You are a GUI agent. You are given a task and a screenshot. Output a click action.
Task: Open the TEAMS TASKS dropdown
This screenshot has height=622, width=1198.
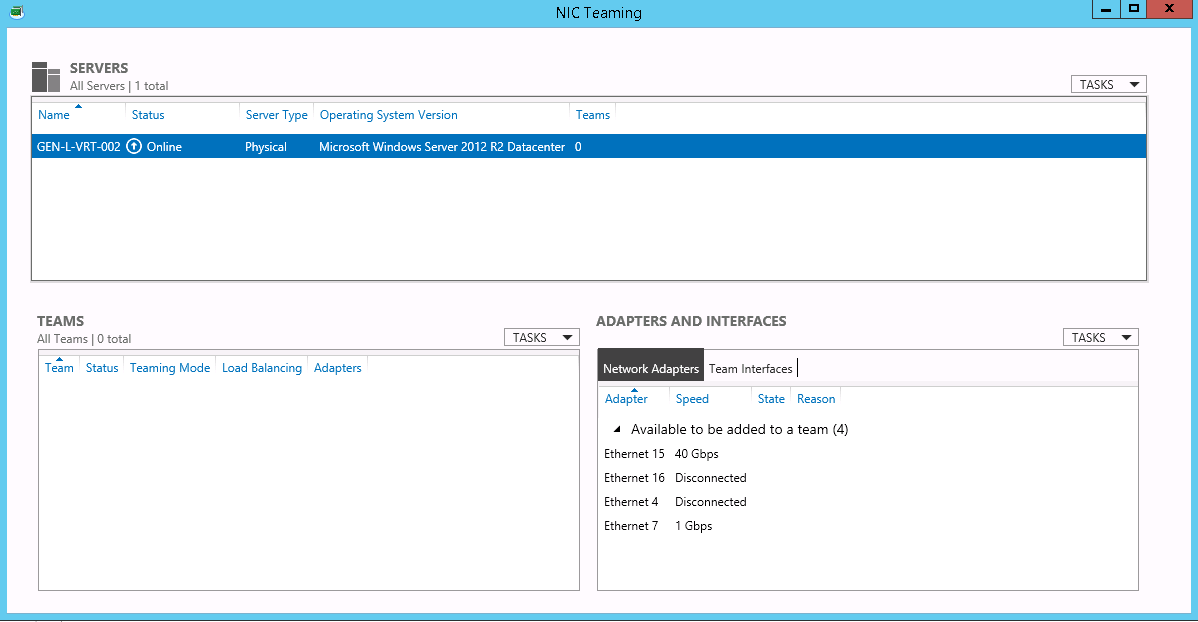[x=541, y=337]
